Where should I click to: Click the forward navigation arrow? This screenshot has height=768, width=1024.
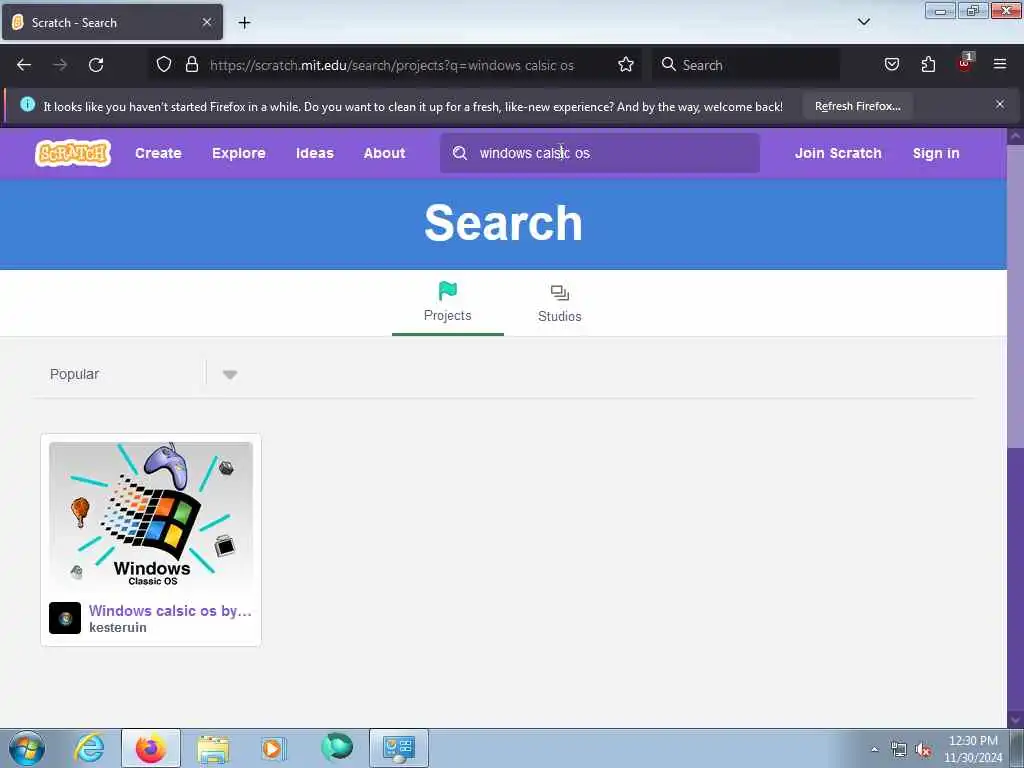tap(60, 65)
